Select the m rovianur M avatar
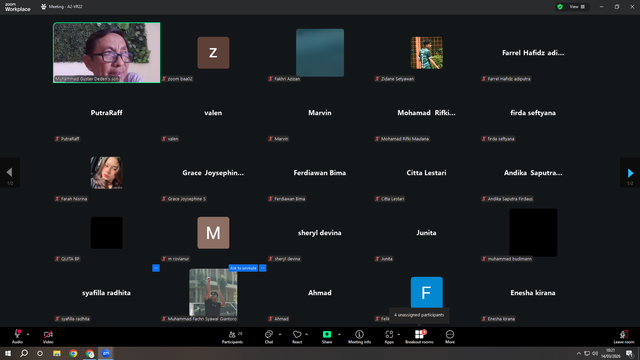The height and width of the screenshot is (360, 640). point(213,233)
